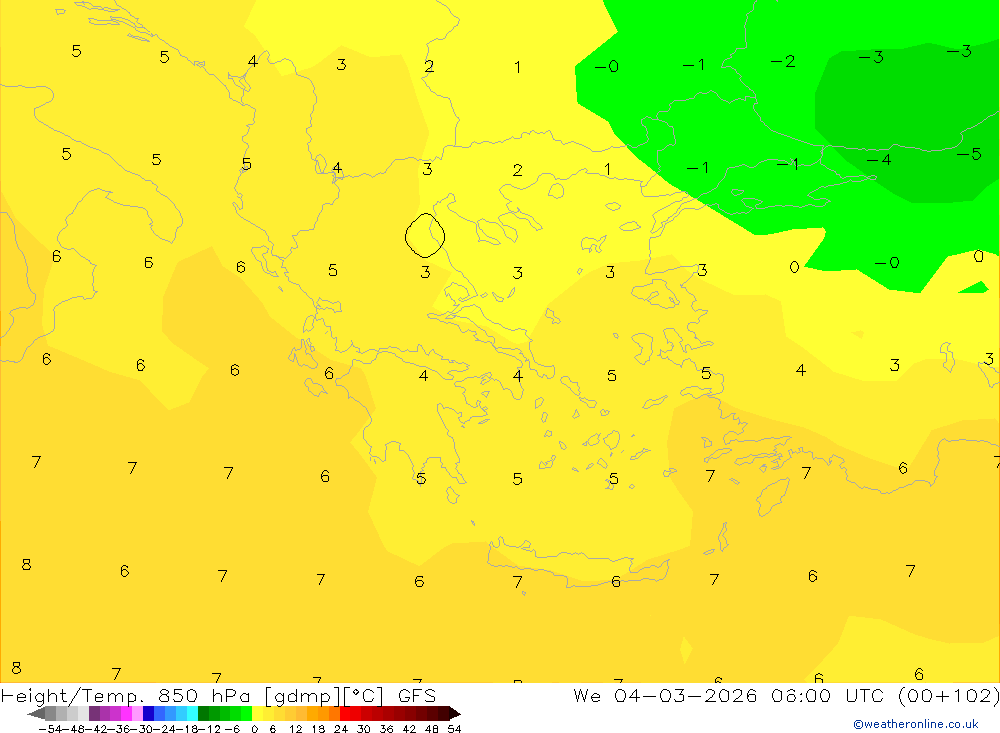Click the "[°C]" unit label in title
Viewport: 1000px width, 733px height.
click(x=364, y=696)
